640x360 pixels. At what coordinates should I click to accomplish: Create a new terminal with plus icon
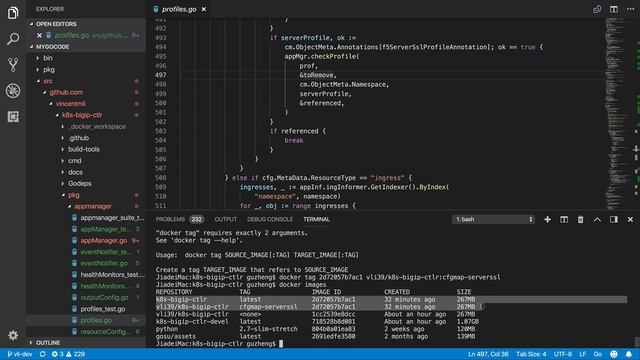[x=547, y=220]
